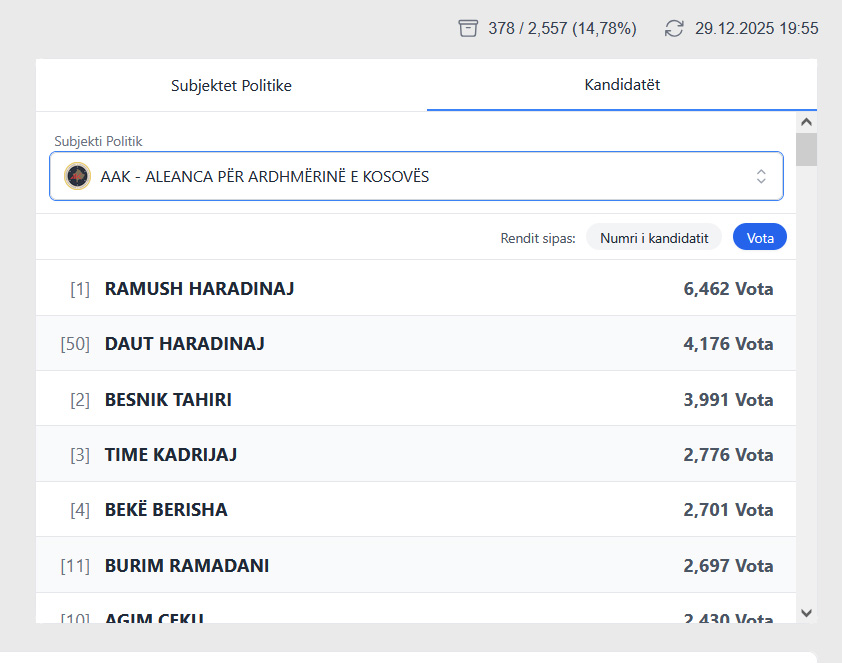Screen dimensions: 842x663
Task: Click the 378 / 2,557 counted stations text
Action: point(562,29)
